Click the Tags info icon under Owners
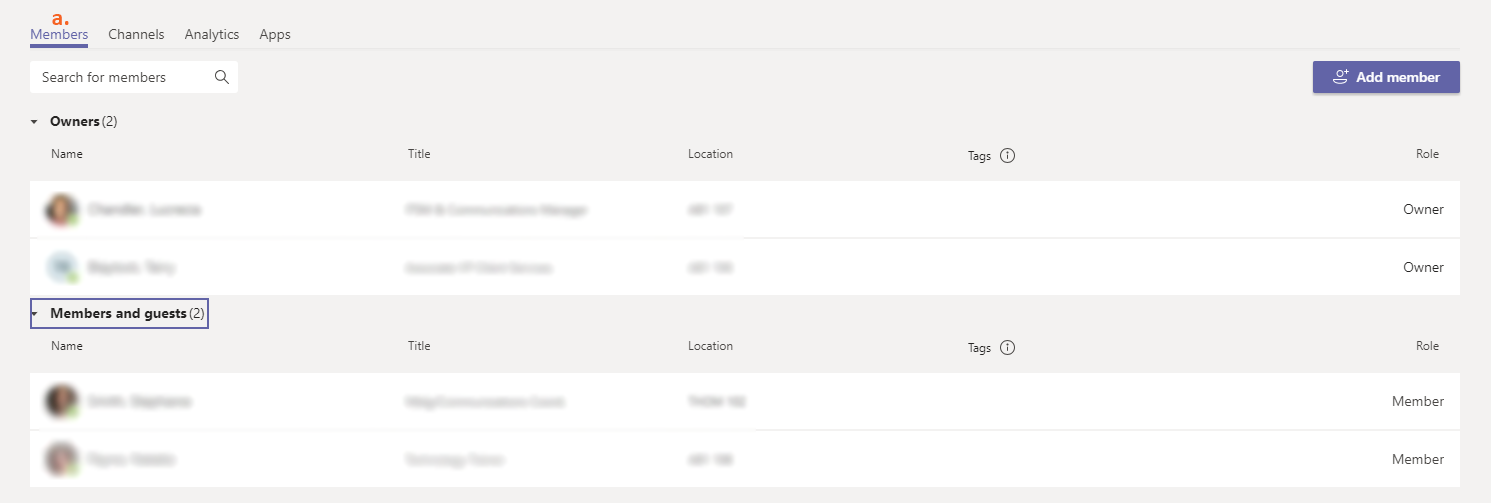The height and width of the screenshot is (503, 1491). pyautogui.click(x=1007, y=155)
